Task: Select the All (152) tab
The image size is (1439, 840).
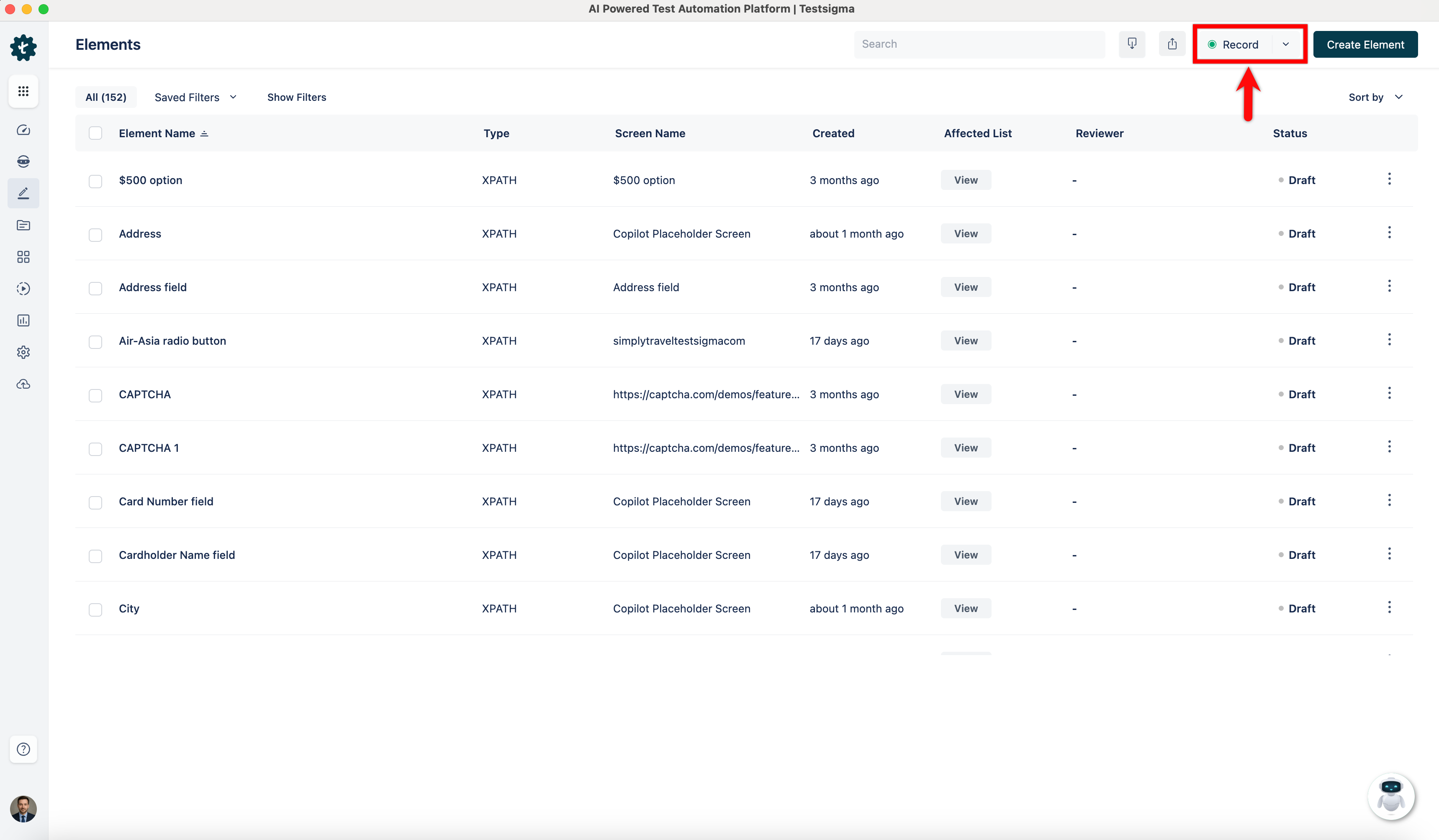Action: (105, 97)
